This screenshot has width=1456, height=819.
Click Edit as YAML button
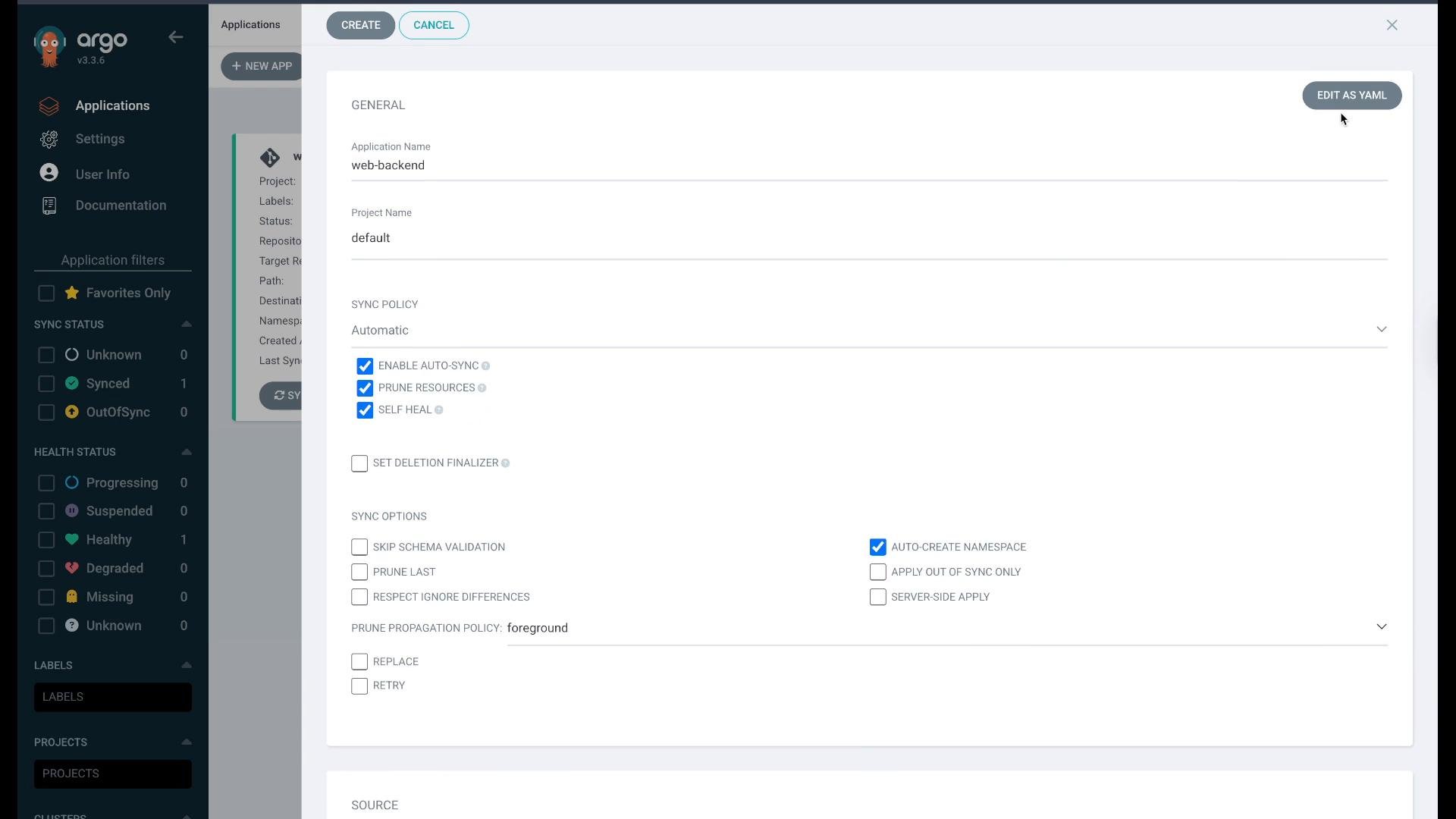coord(1351,96)
